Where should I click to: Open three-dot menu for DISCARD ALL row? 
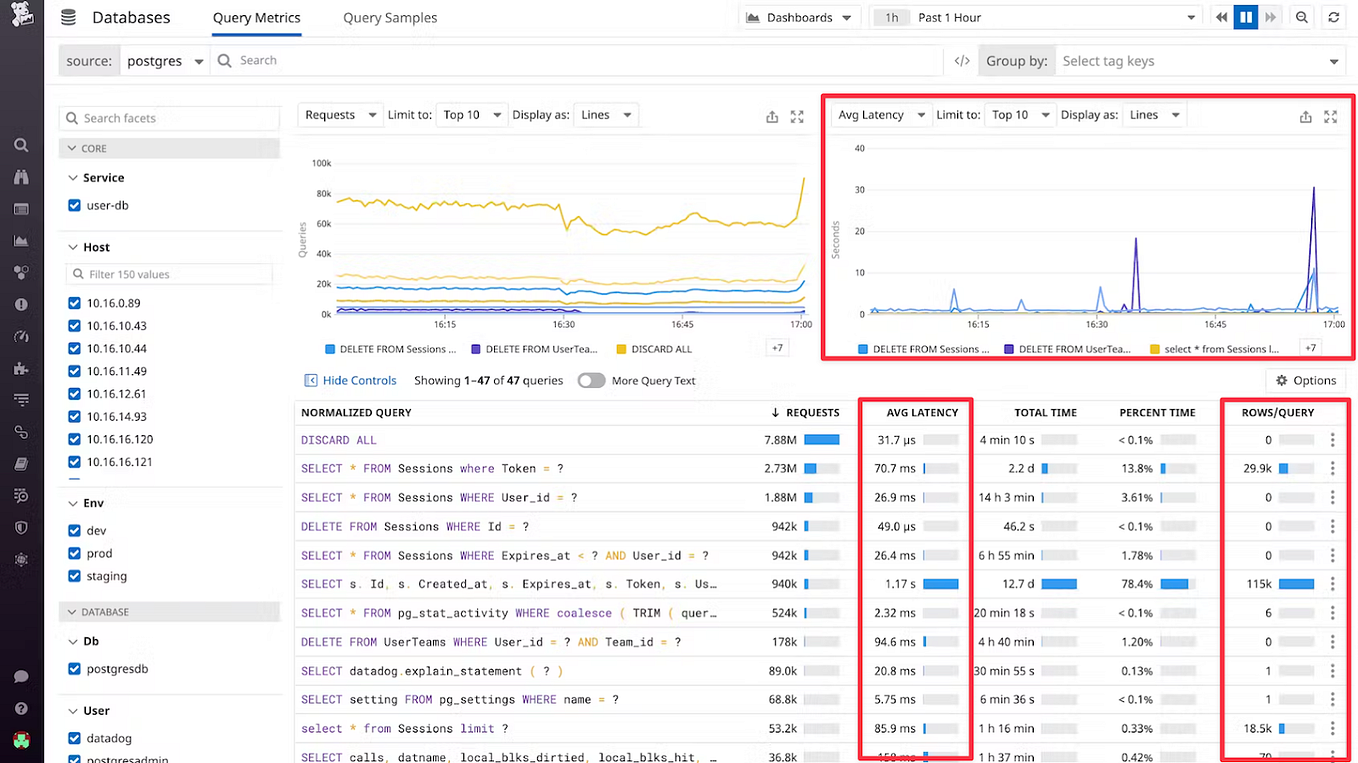pos(1332,440)
